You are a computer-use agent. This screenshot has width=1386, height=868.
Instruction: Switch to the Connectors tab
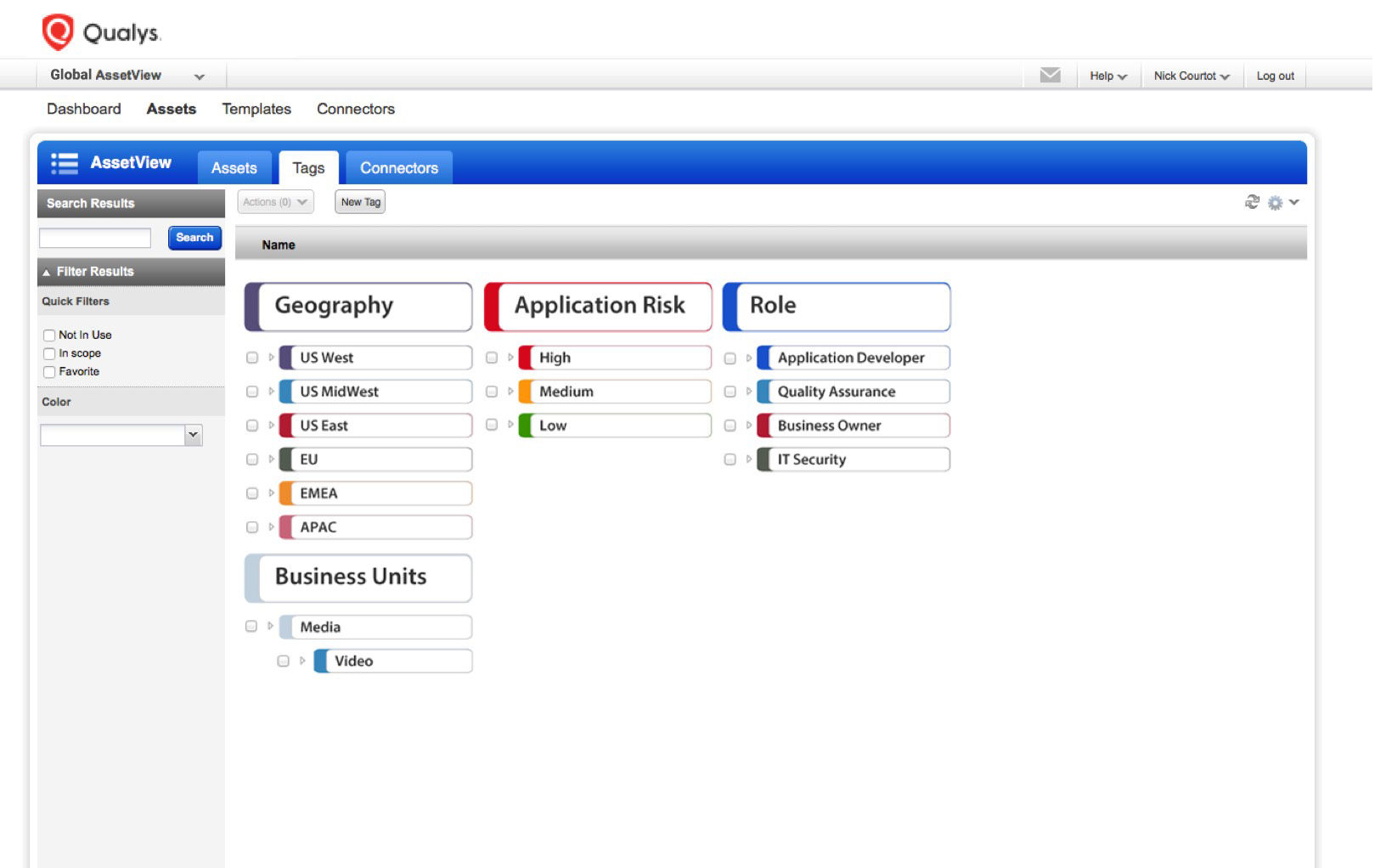(398, 167)
